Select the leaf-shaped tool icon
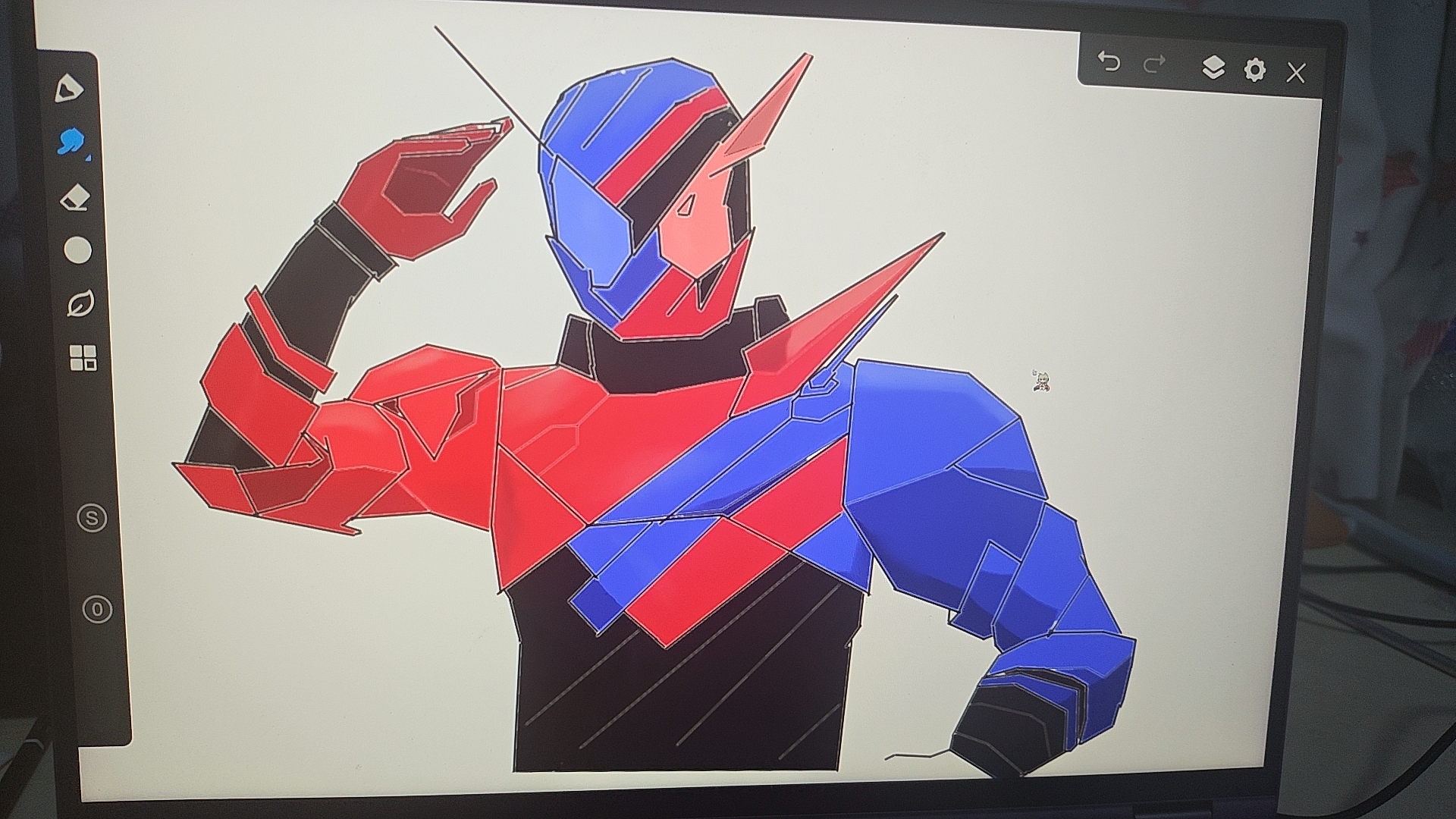The width and height of the screenshot is (1456, 819). [x=80, y=303]
